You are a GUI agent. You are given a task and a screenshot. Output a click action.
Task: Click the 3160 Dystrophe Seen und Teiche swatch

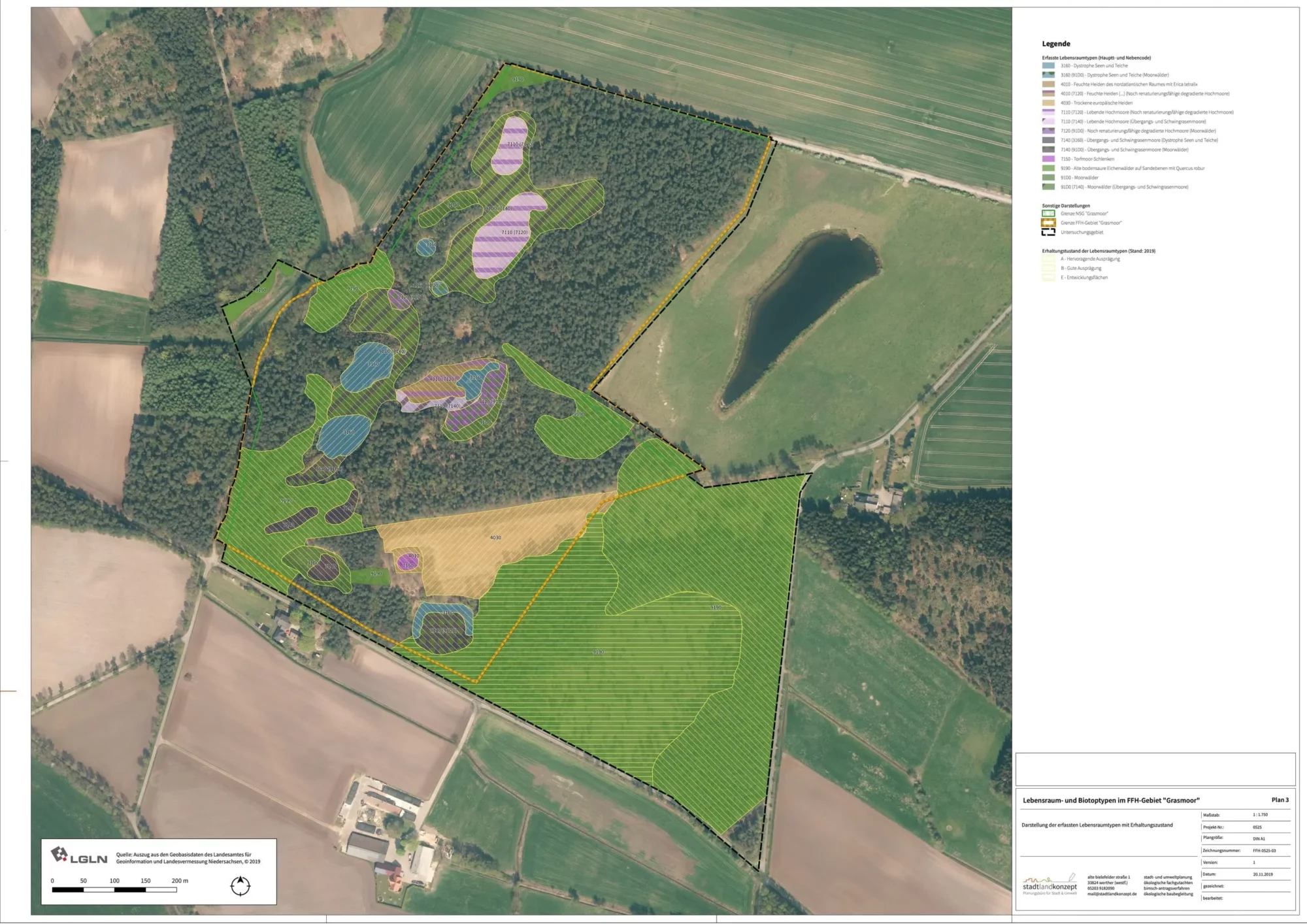click(1048, 66)
